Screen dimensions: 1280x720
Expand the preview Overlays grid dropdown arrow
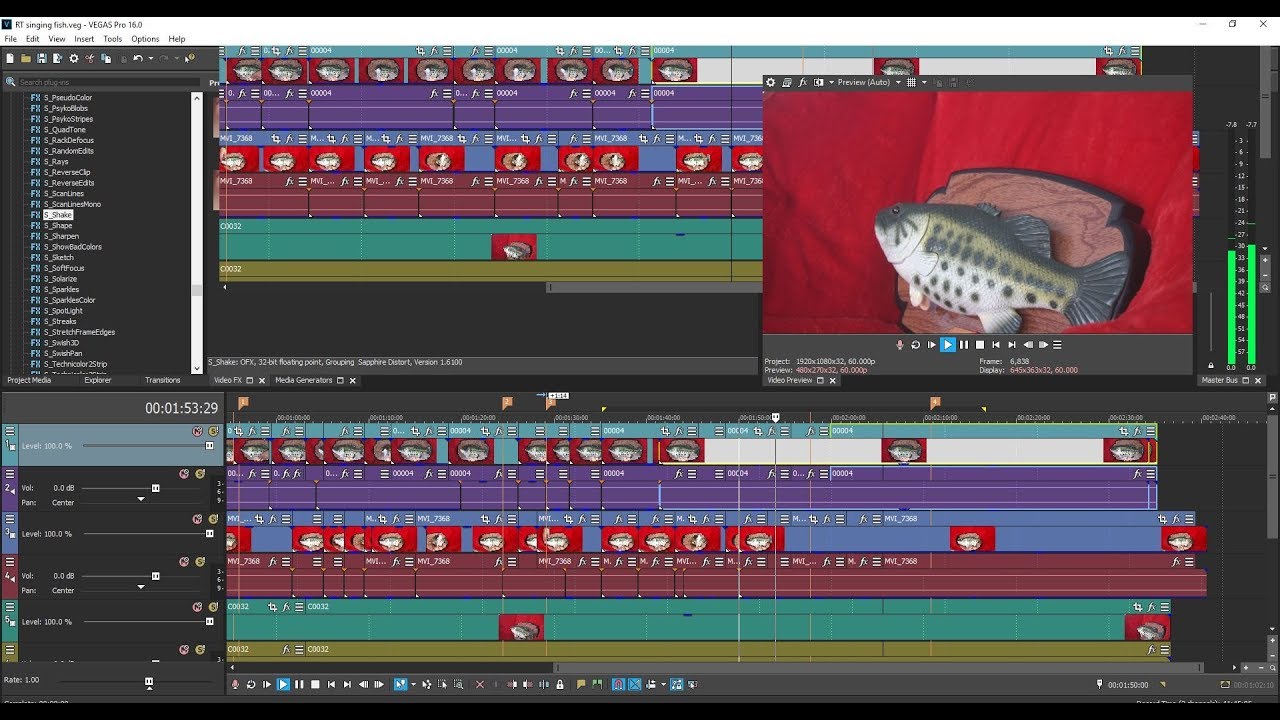pyautogui.click(x=923, y=82)
